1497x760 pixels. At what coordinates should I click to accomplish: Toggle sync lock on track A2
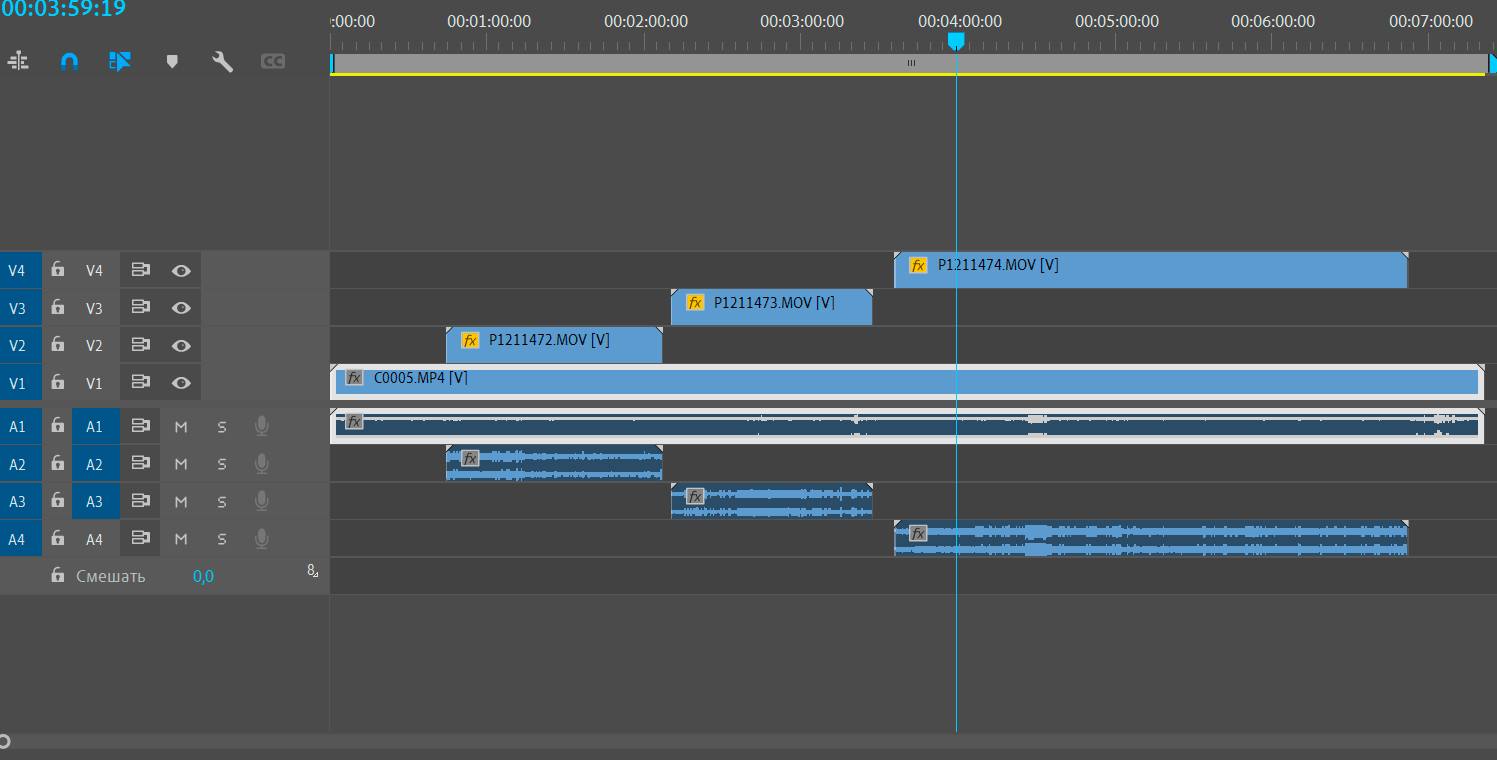(x=140, y=463)
